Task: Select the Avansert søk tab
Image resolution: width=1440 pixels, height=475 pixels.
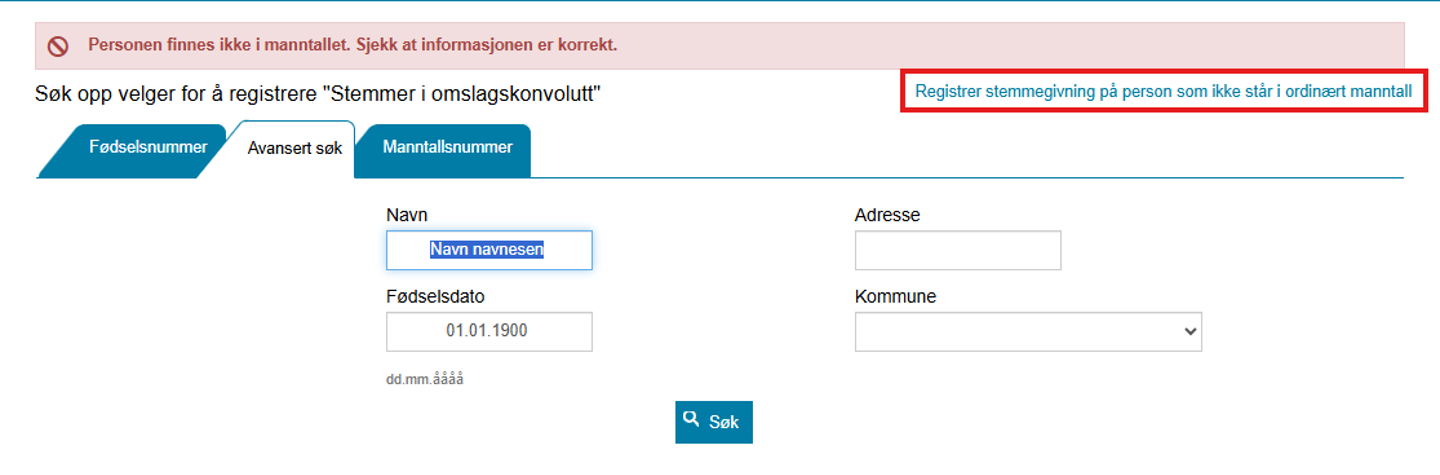Action: (x=295, y=149)
